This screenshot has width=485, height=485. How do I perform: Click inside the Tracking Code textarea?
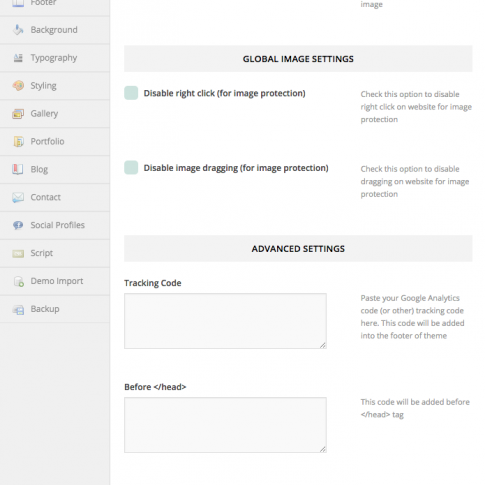coord(225,321)
